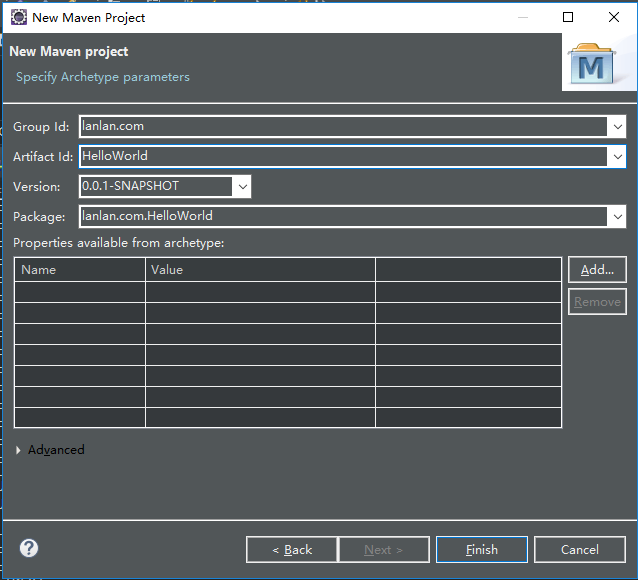638x580 pixels.
Task: Click the Version label
Action: coord(37,187)
